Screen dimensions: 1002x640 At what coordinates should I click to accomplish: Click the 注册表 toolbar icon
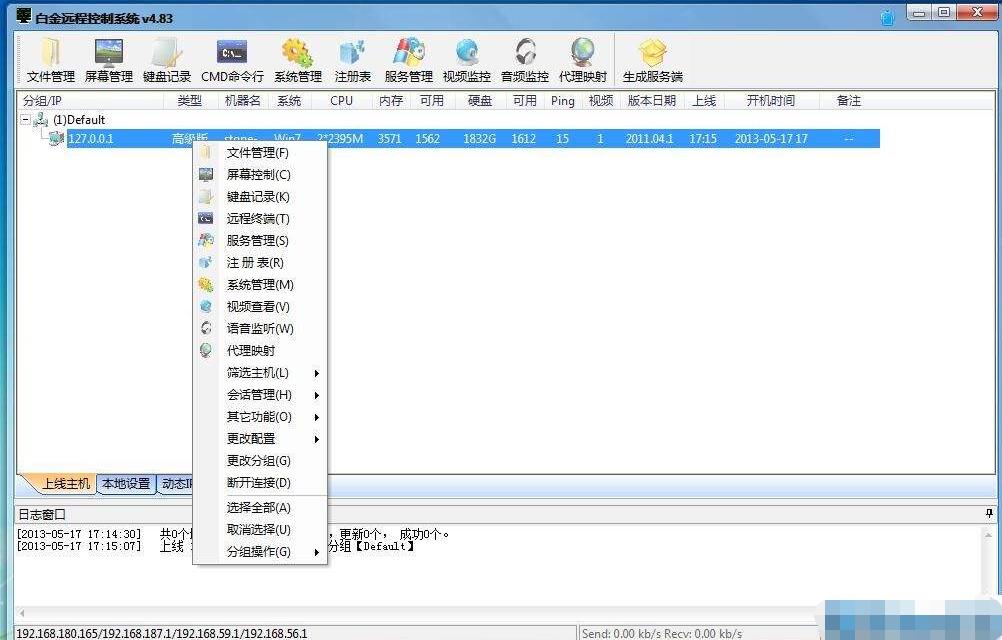352,60
